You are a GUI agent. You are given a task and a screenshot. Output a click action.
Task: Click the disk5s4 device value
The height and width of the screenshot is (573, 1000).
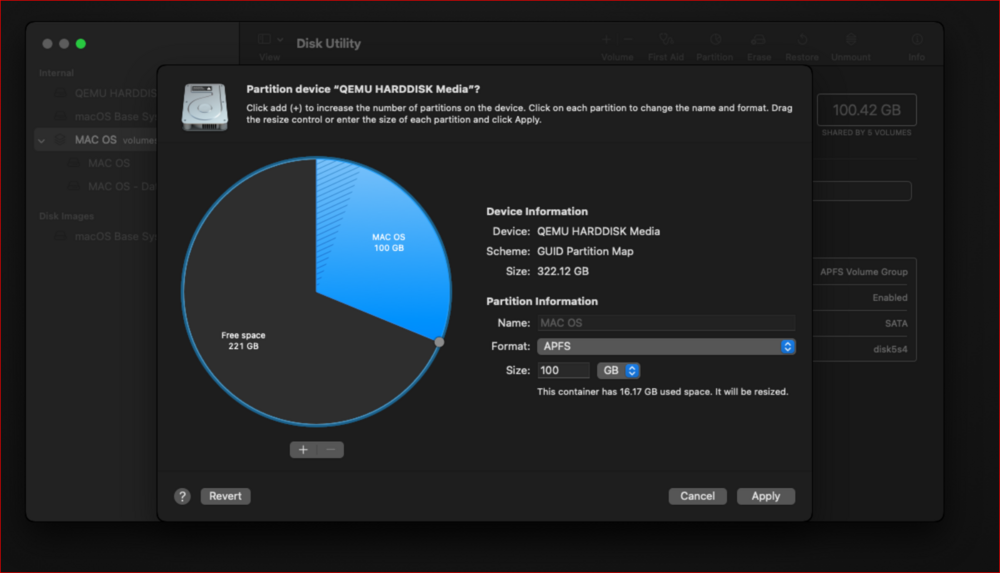(890, 350)
